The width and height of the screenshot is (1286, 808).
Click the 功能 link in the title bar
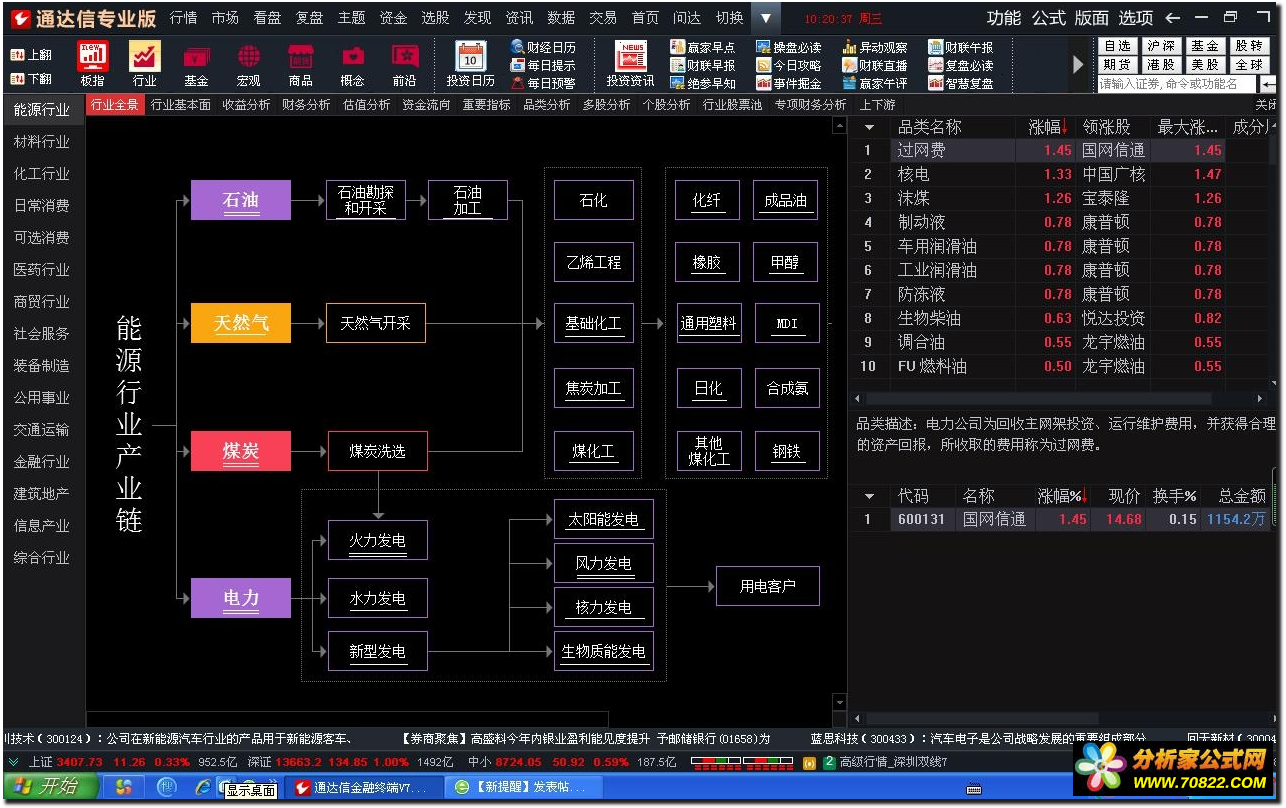pos(1004,18)
